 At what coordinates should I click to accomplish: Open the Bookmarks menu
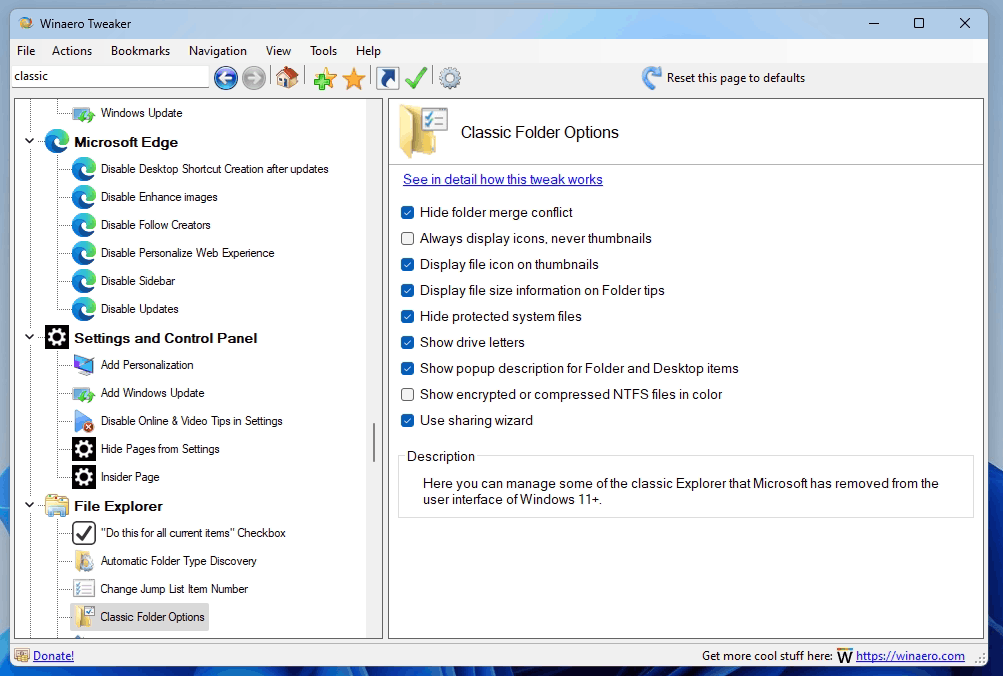click(140, 51)
